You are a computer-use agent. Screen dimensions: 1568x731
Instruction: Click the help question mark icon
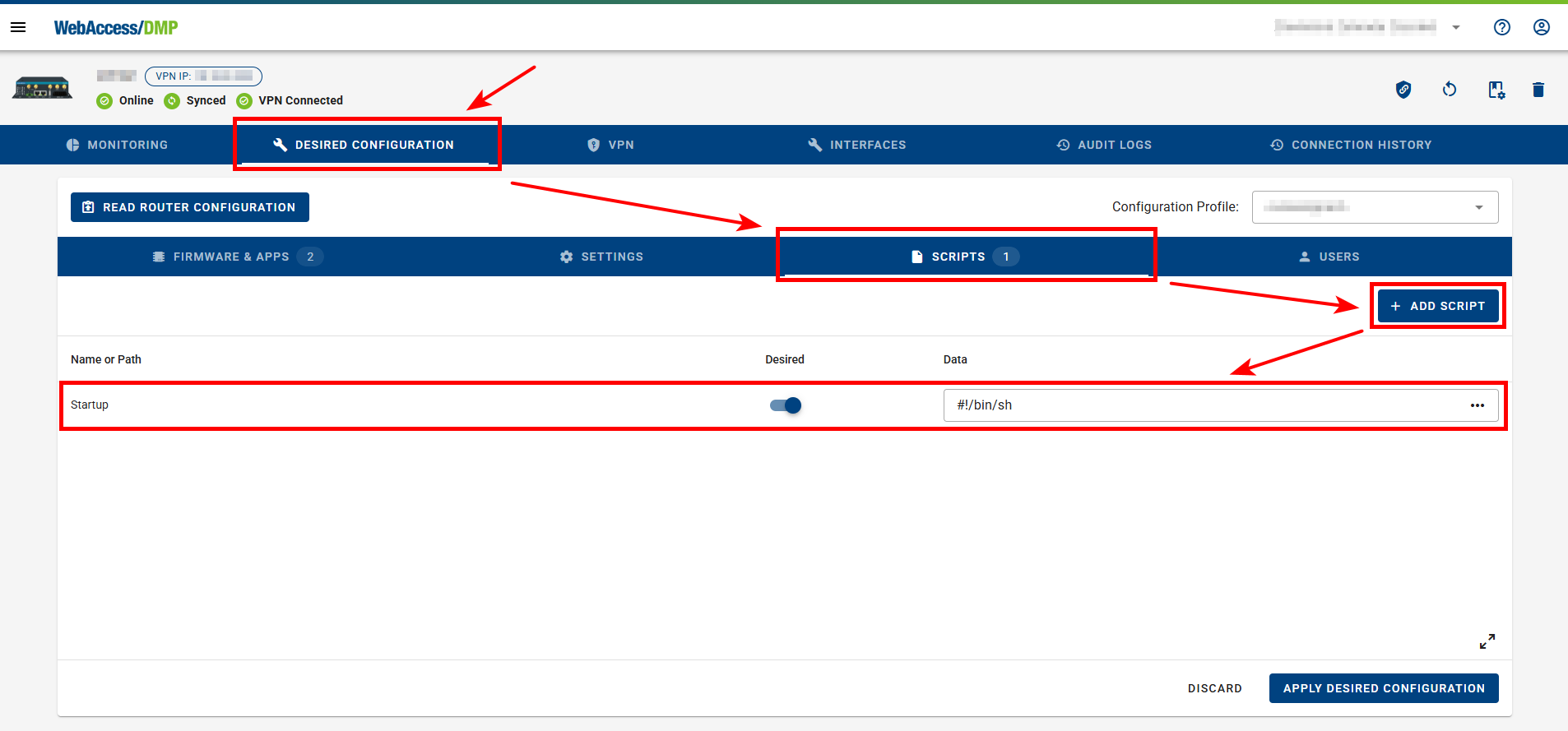point(1501,27)
